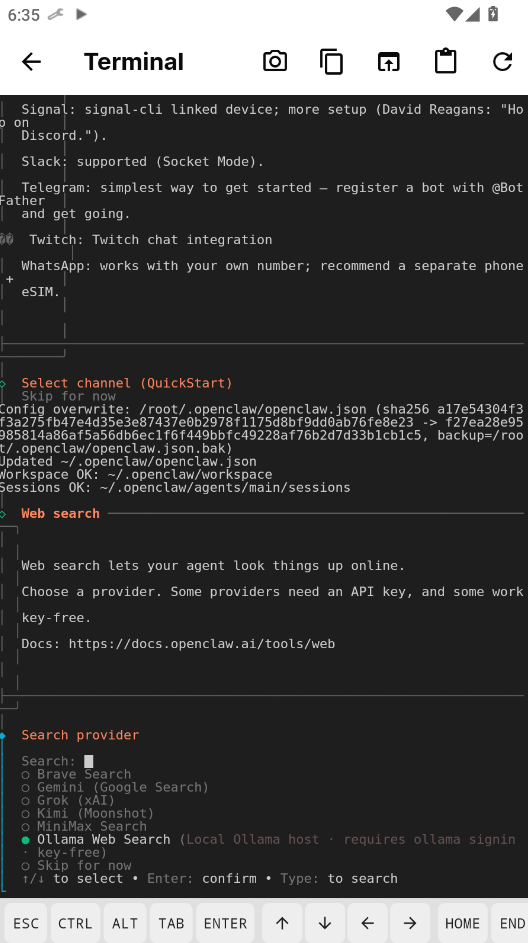This screenshot has height=943, width=528.
Task: Tap the CTRL key button
Action: tap(75, 923)
